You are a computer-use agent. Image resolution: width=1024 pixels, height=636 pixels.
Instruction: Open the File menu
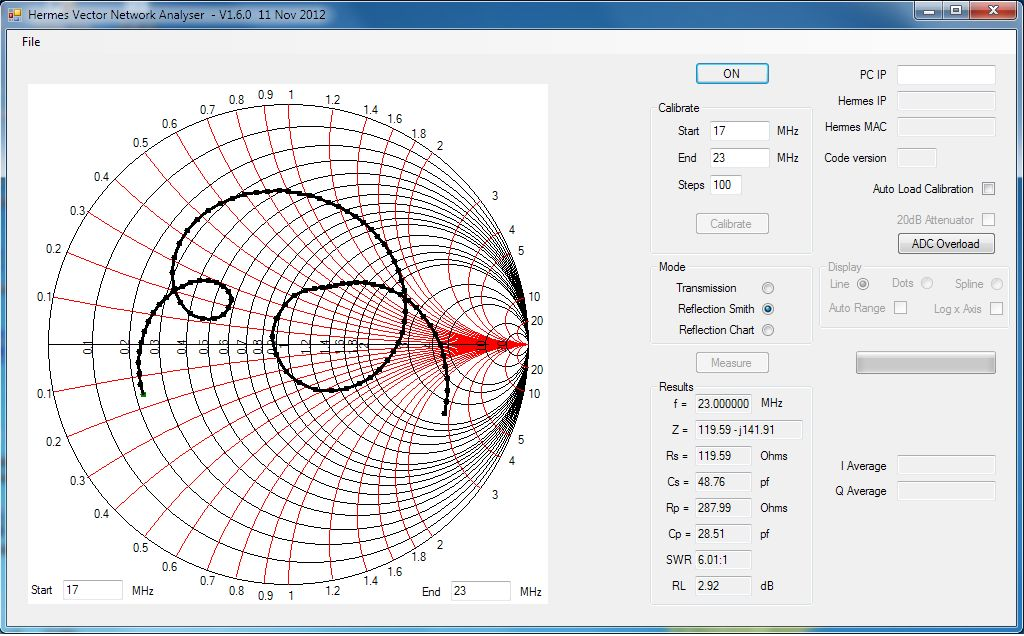(30, 42)
